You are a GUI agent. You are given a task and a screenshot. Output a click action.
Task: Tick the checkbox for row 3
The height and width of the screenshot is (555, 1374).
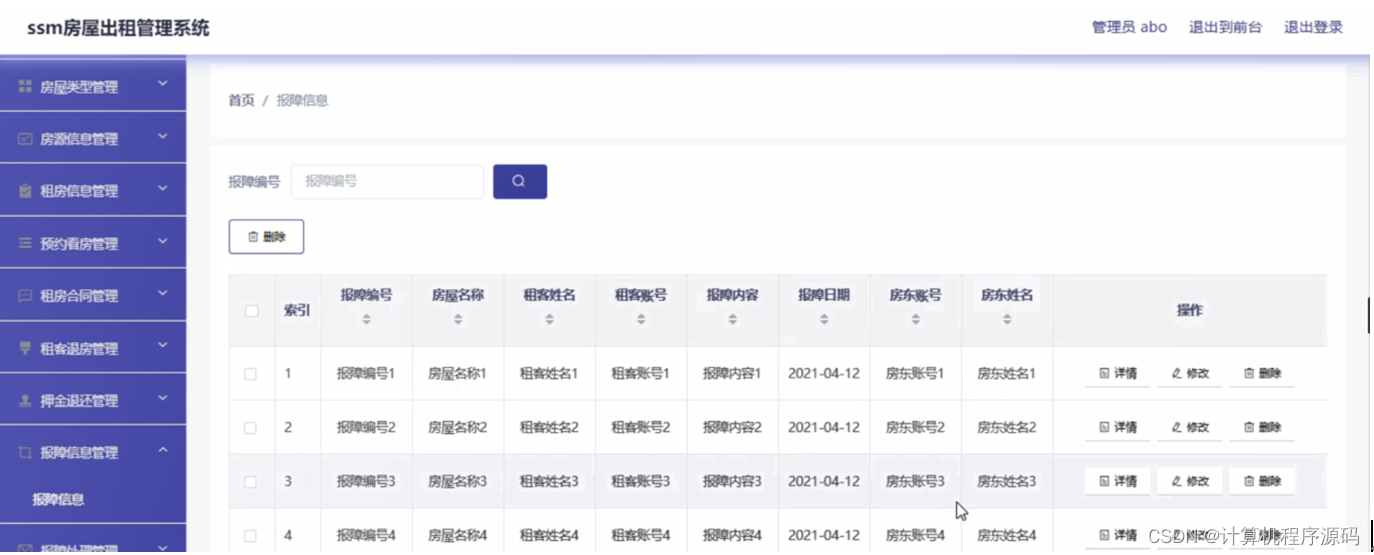click(x=250, y=482)
